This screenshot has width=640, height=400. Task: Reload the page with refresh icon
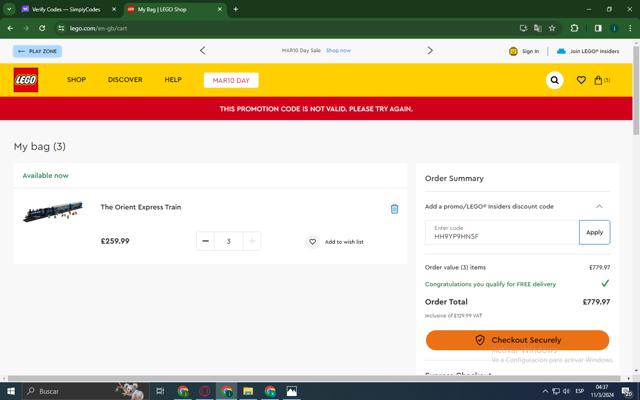(42, 28)
